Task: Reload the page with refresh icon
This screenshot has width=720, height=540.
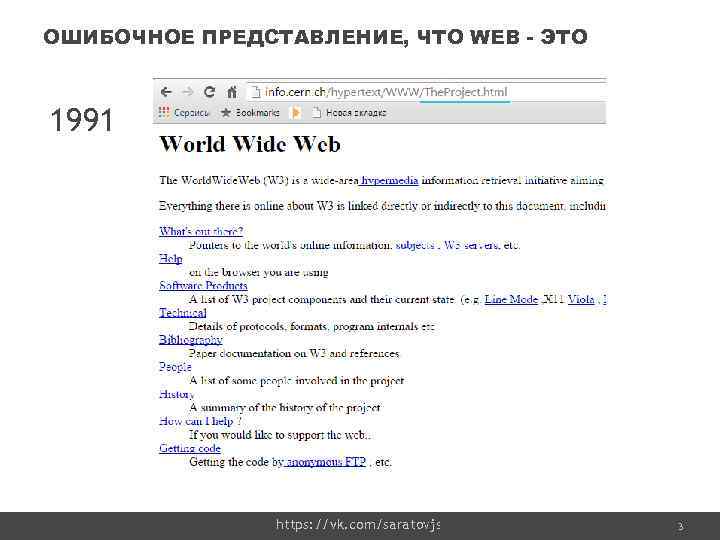Action: click(210, 92)
